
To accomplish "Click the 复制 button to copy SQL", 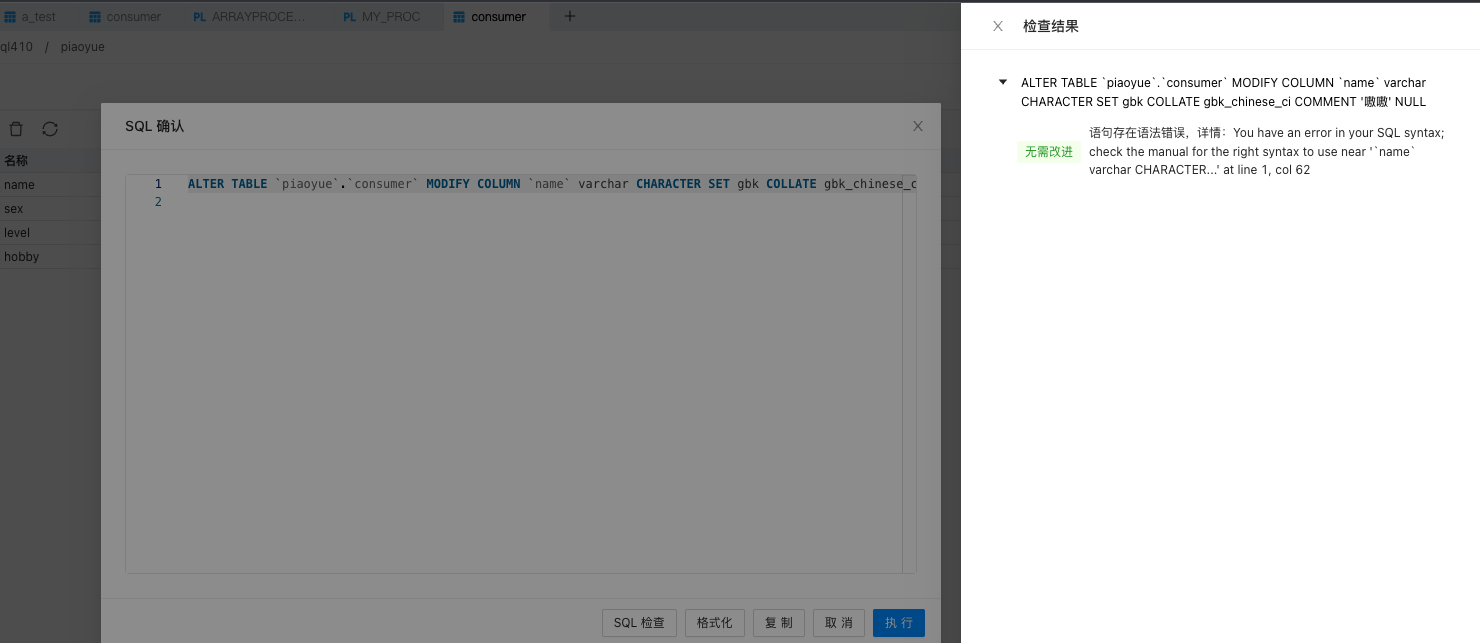I will [x=778, y=622].
